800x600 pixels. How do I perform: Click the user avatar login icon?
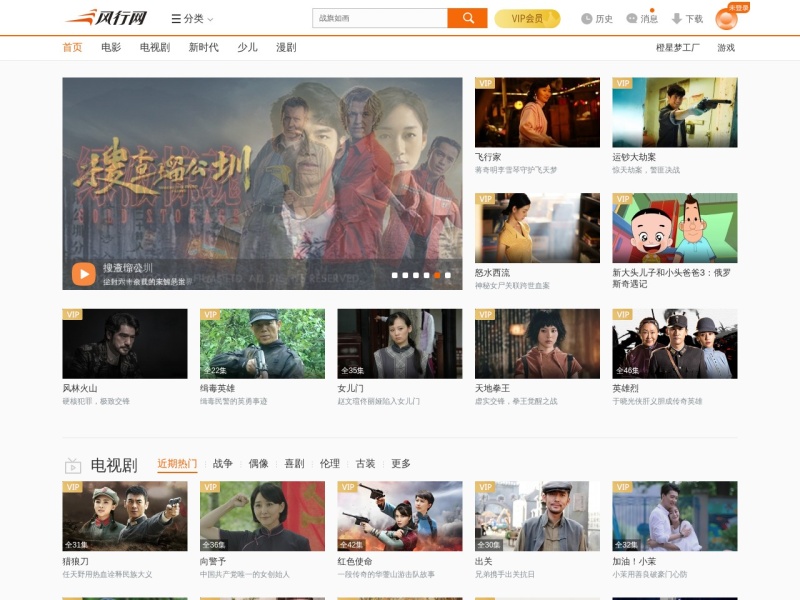tap(727, 19)
